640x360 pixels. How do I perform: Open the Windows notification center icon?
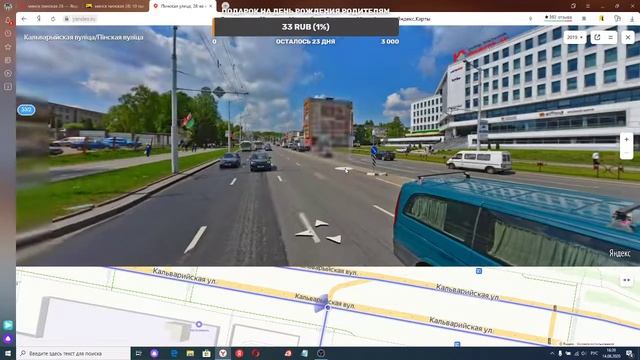[630, 353]
